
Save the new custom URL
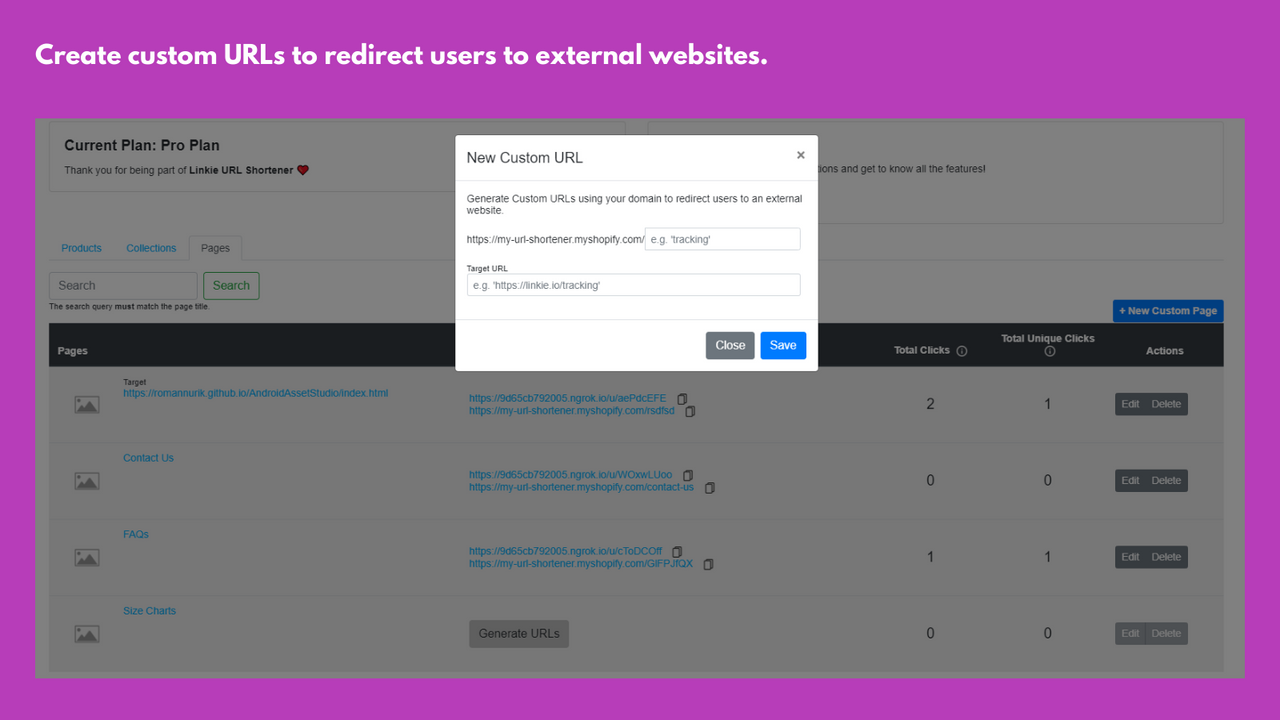783,345
